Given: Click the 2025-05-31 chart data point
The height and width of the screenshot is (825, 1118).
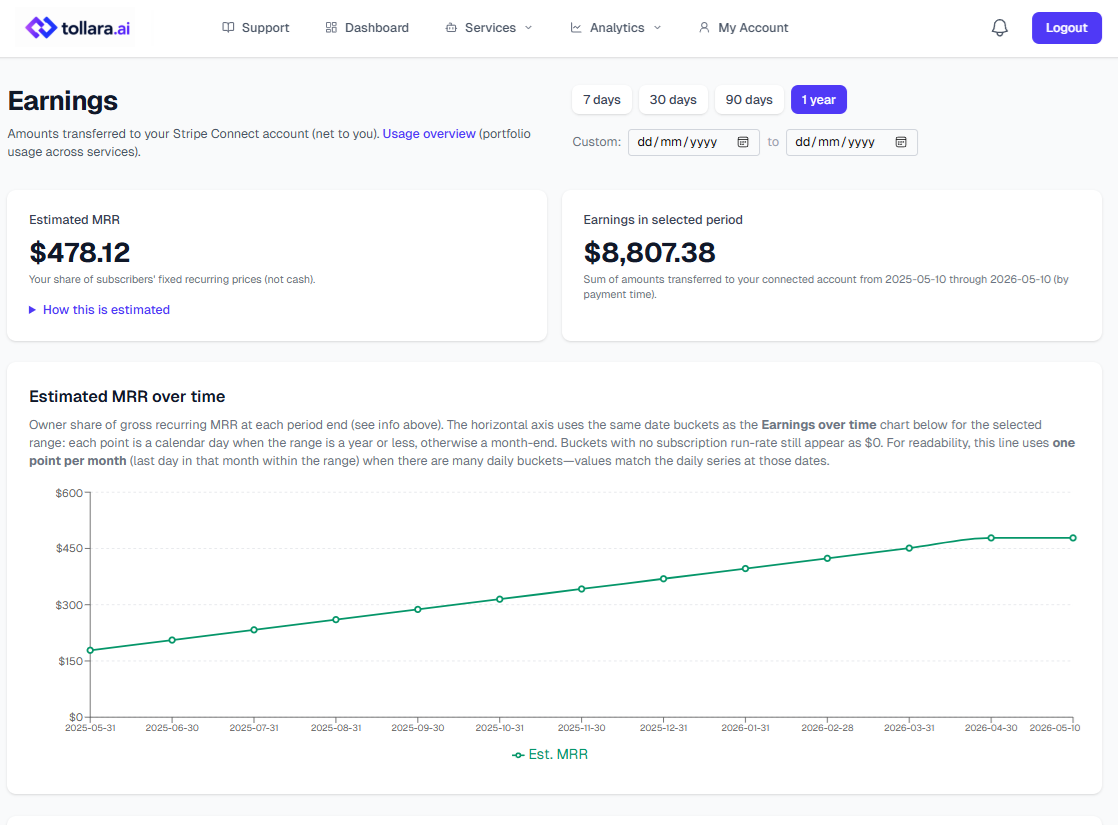Looking at the screenshot, I should tap(91, 650).
